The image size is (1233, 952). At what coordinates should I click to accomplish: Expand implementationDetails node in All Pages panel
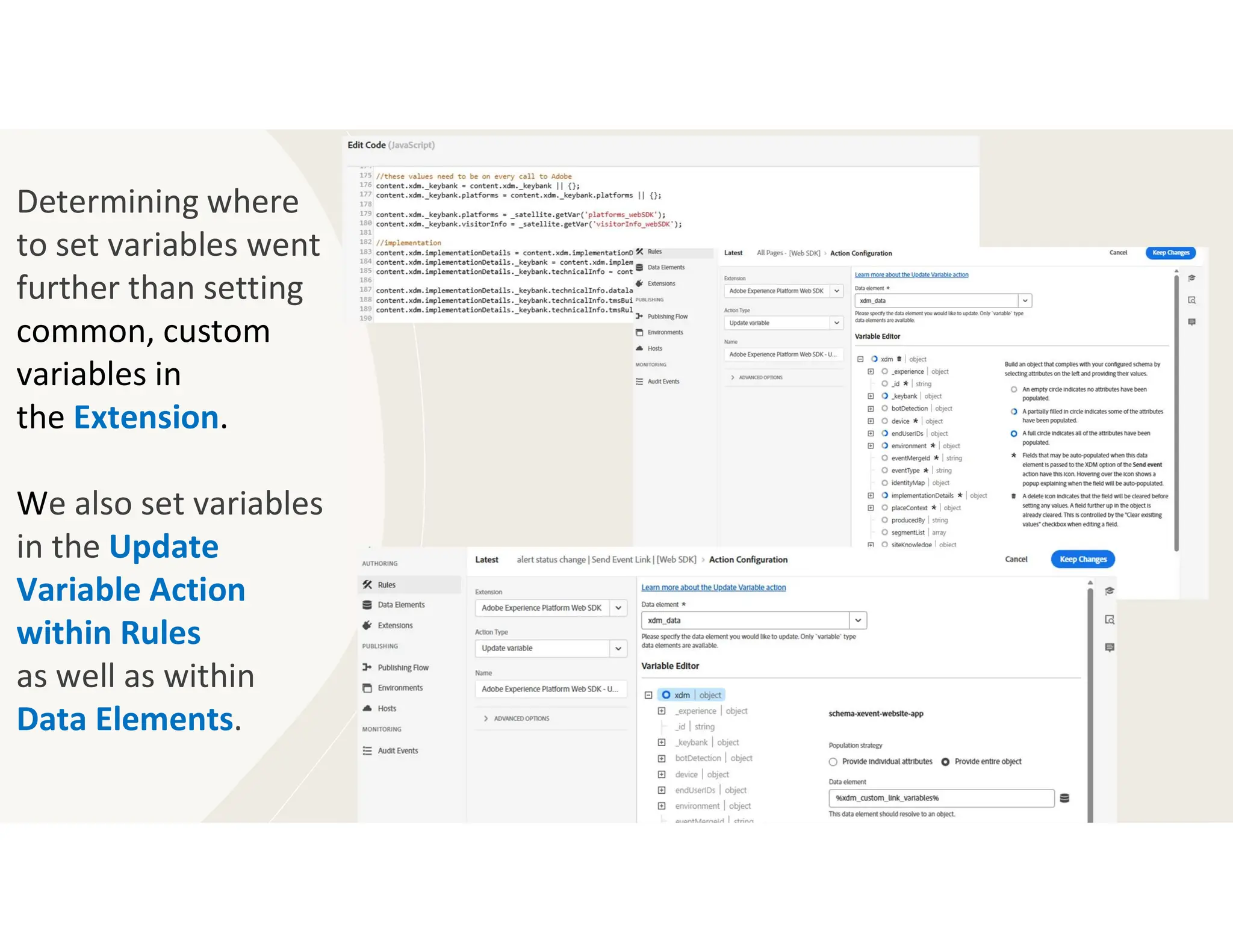tap(871, 496)
